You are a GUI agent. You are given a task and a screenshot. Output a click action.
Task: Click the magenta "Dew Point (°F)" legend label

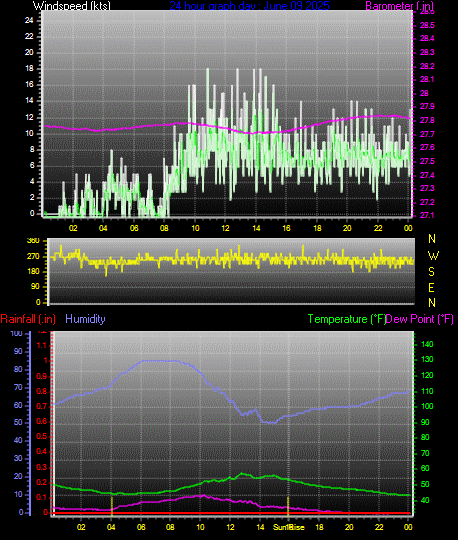(419, 319)
